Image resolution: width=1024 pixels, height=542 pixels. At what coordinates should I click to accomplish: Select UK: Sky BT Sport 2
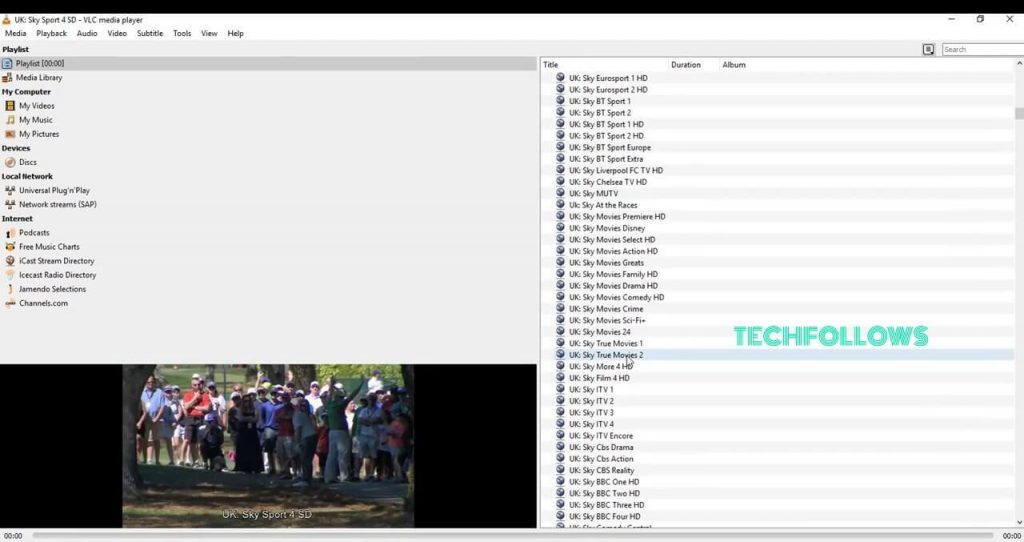pyautogui.click(x=600, y=112)
